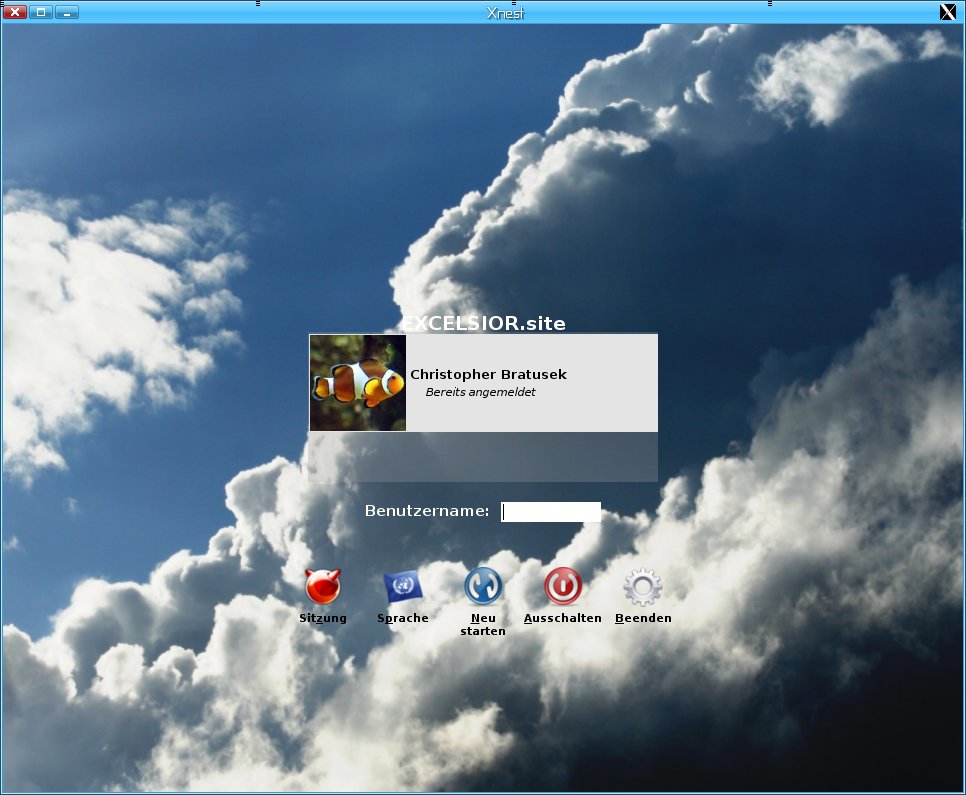
Task: Focus the Benutzername input field
Action: (x=551, y=512)
